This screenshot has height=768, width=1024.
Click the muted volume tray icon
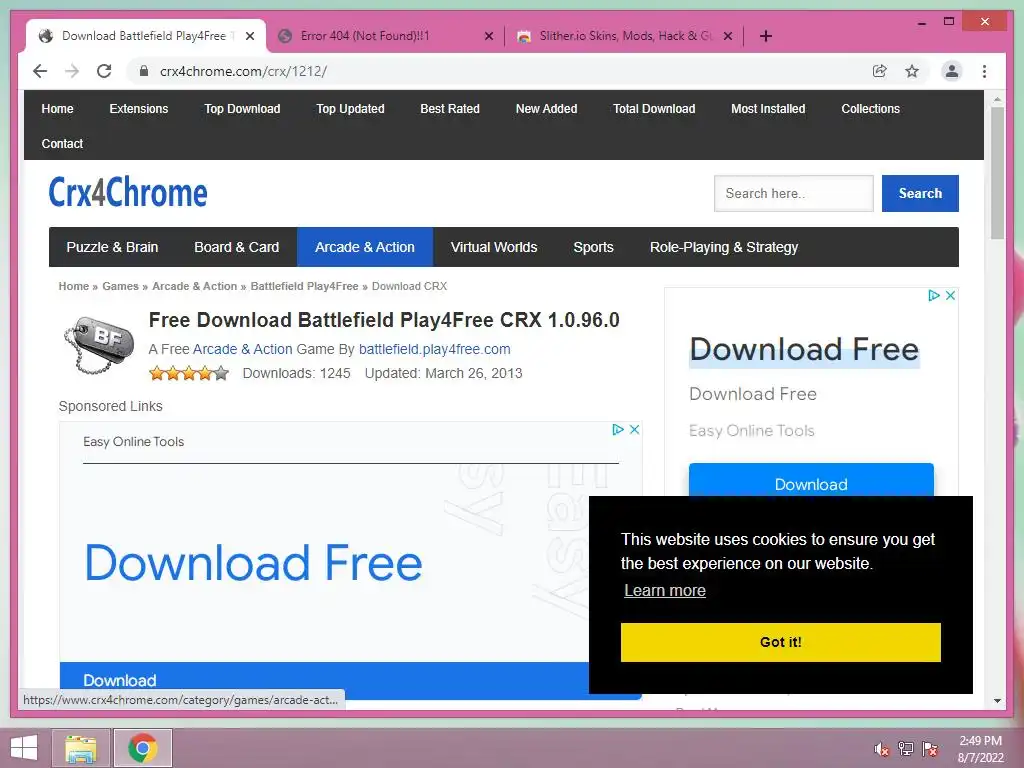click(x=882, y=749)
